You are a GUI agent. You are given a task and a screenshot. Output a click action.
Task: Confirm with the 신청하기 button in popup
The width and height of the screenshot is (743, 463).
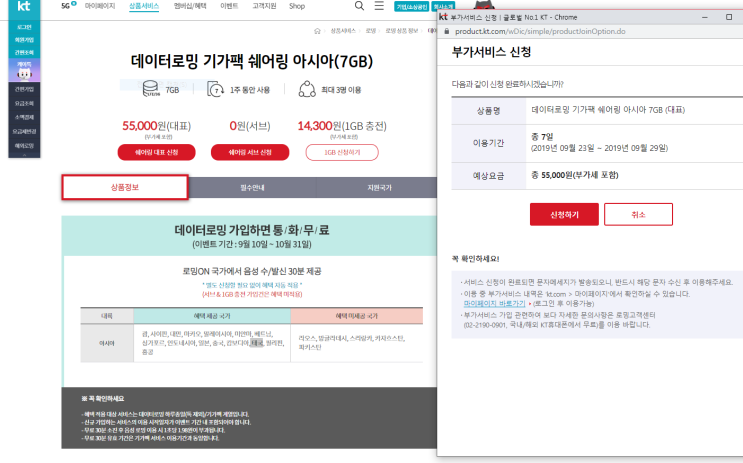(564, 214)
